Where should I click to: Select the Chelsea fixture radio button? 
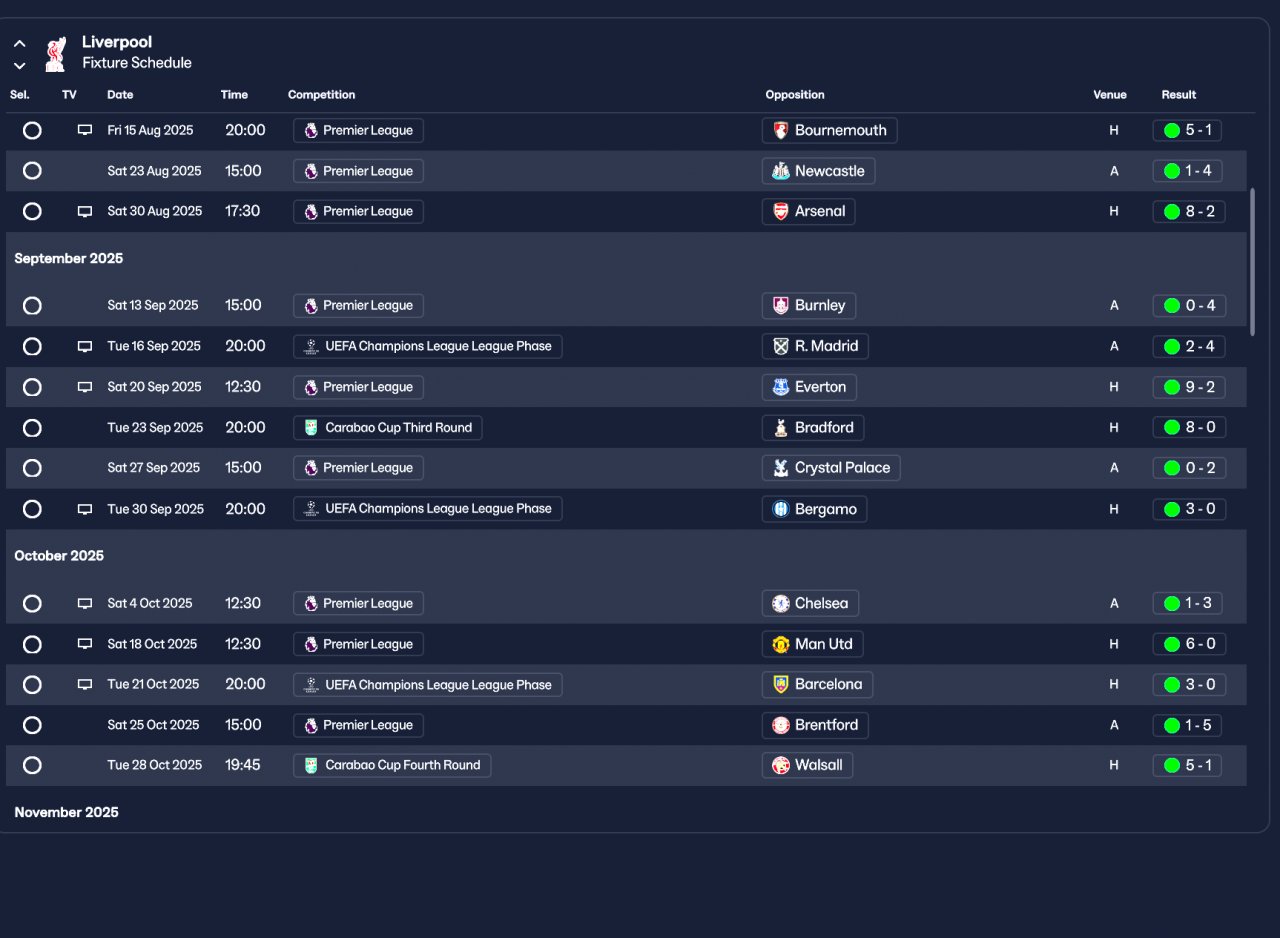point(32,604)
